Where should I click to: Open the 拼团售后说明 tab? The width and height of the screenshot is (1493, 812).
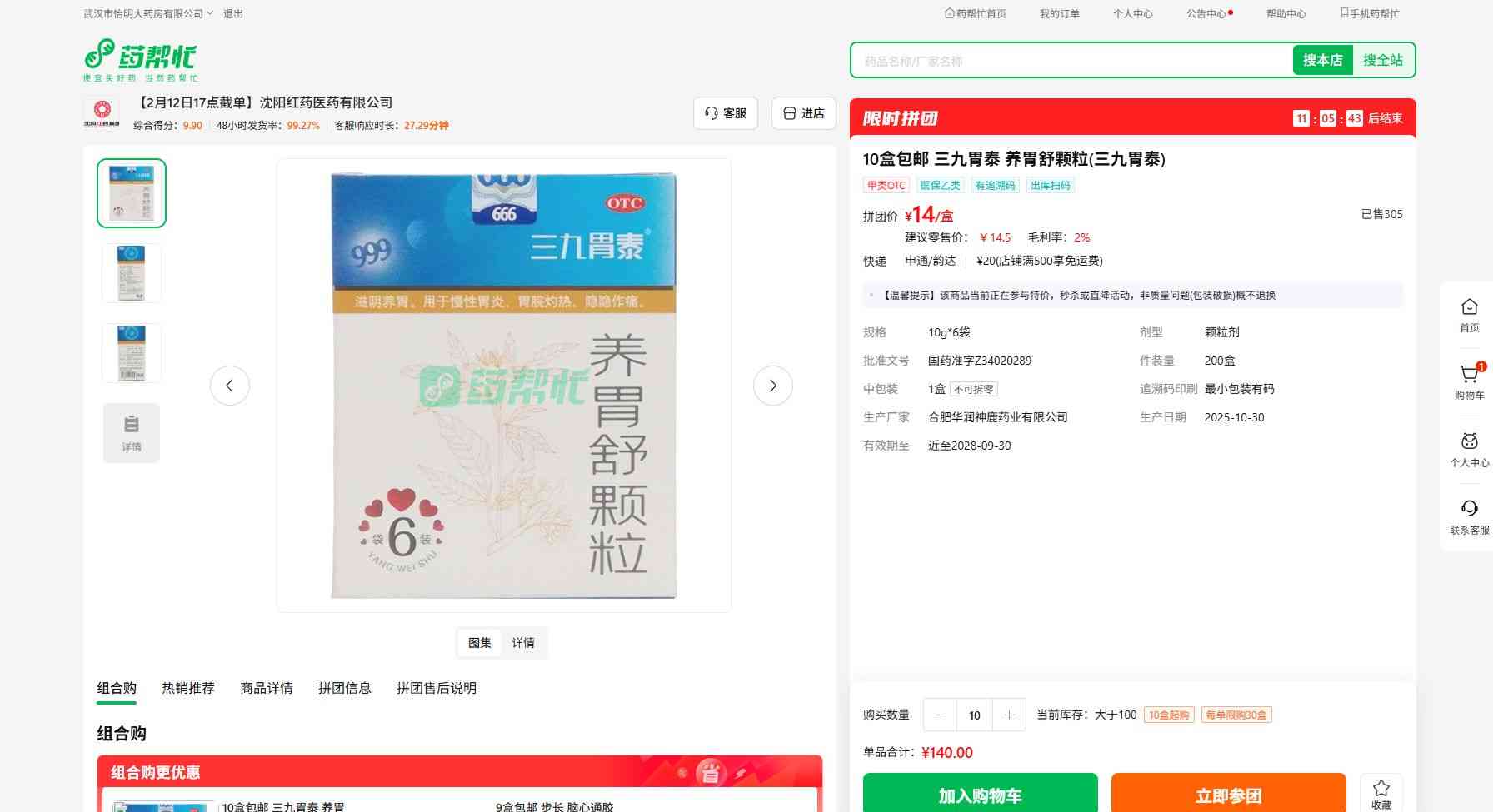click(436, 688)
